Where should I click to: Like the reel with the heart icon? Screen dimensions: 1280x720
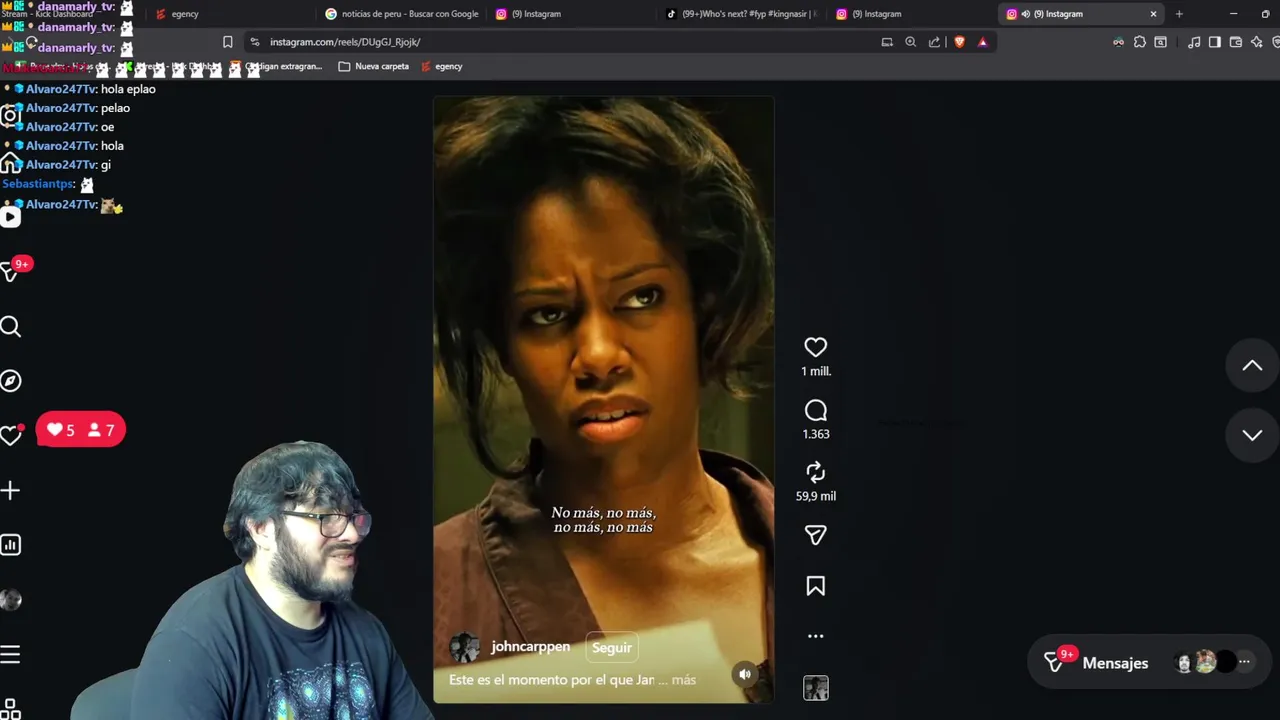[x=815, y=347]
